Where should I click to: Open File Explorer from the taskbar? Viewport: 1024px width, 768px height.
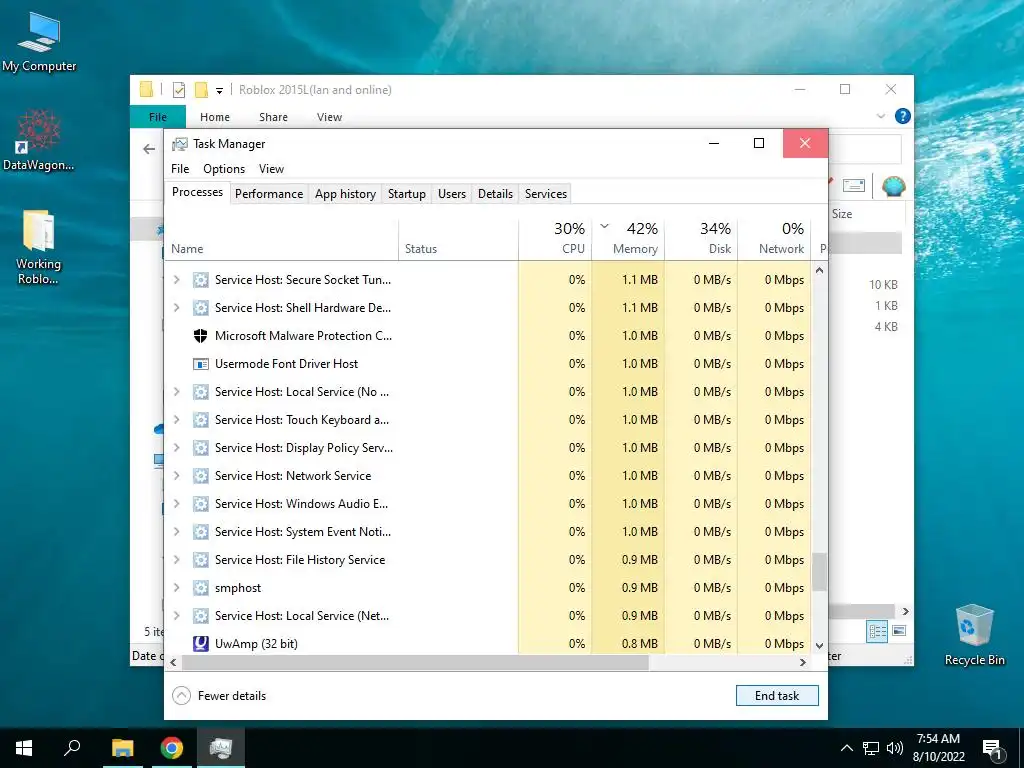pyautogui.click(x=122, y=748)
